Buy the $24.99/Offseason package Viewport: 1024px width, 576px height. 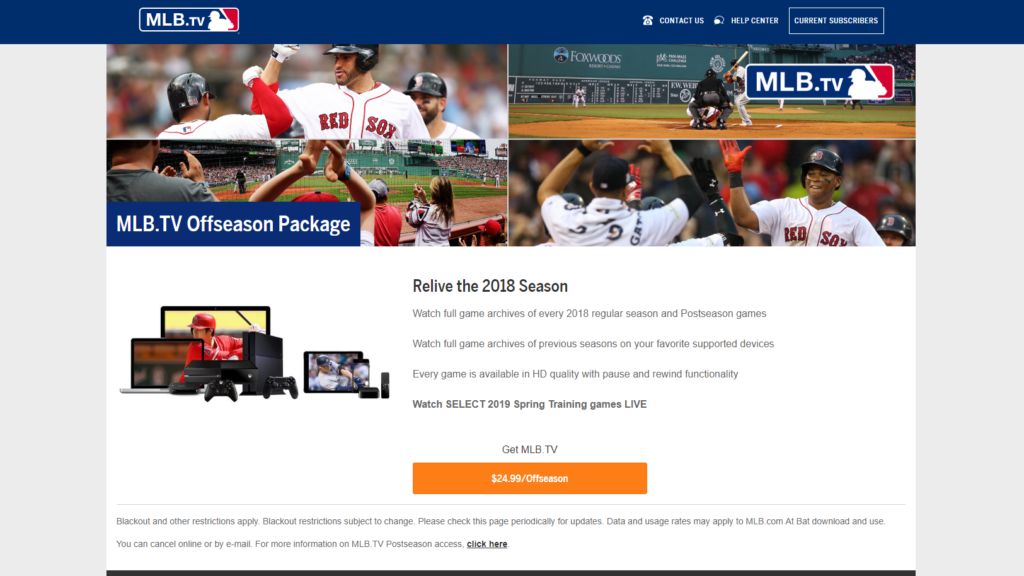point(530,478)
